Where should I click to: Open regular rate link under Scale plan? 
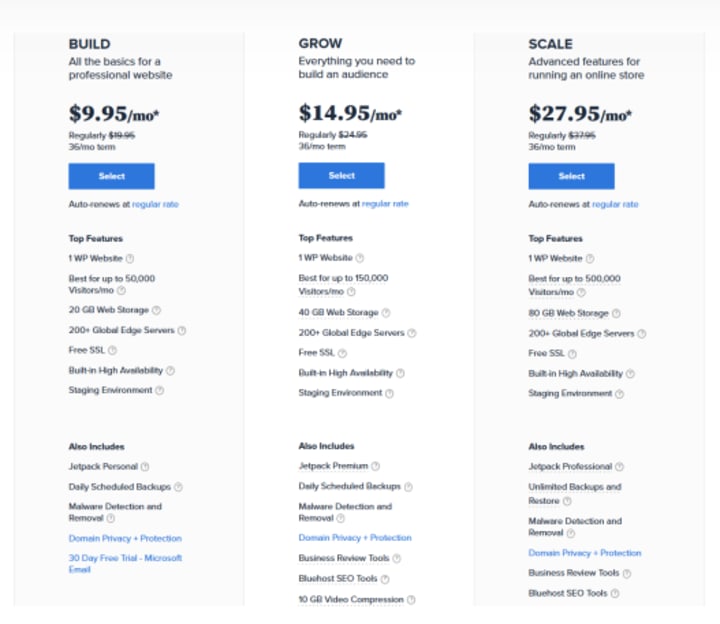click(615, 204)
